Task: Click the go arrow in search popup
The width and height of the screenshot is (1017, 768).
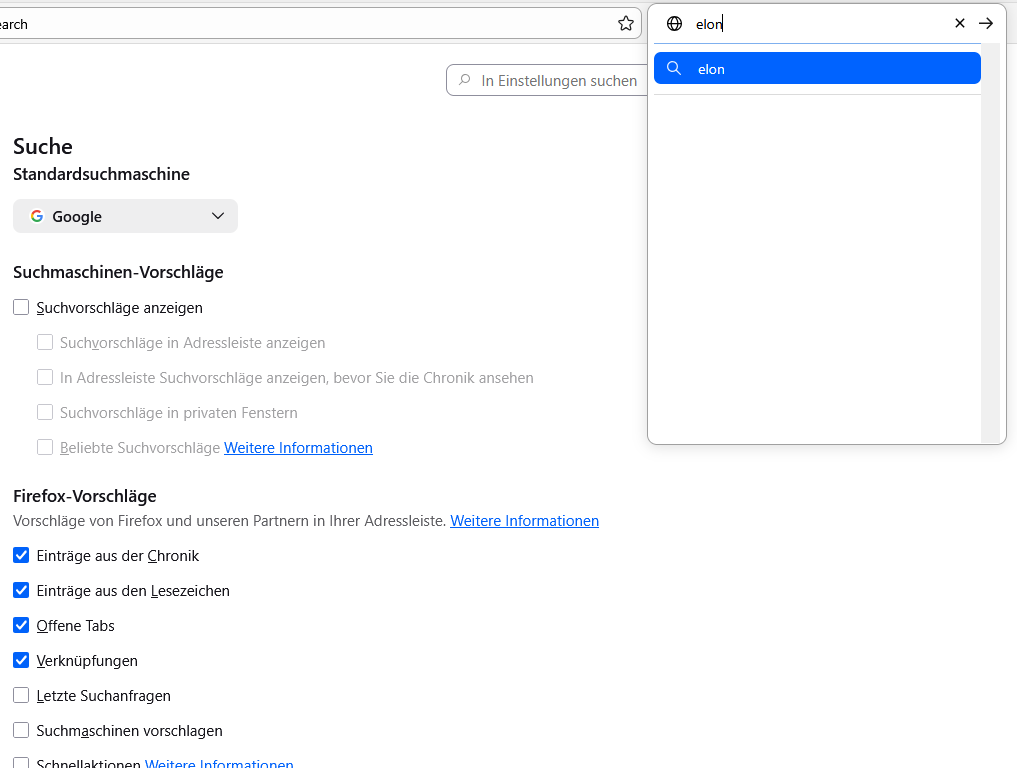Action: tap(986, 23)
